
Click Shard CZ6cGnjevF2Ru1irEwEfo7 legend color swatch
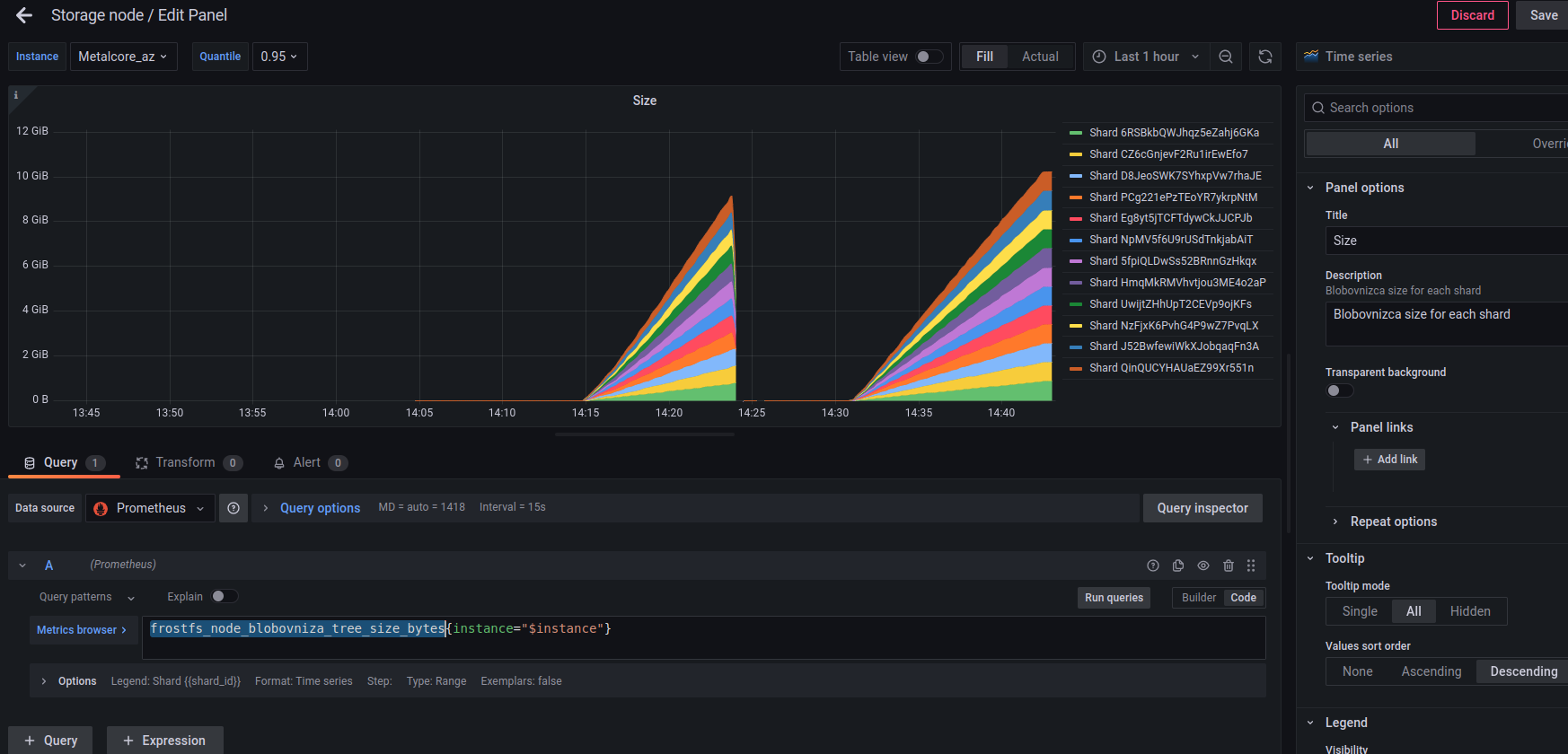[x=1075, y=154]
